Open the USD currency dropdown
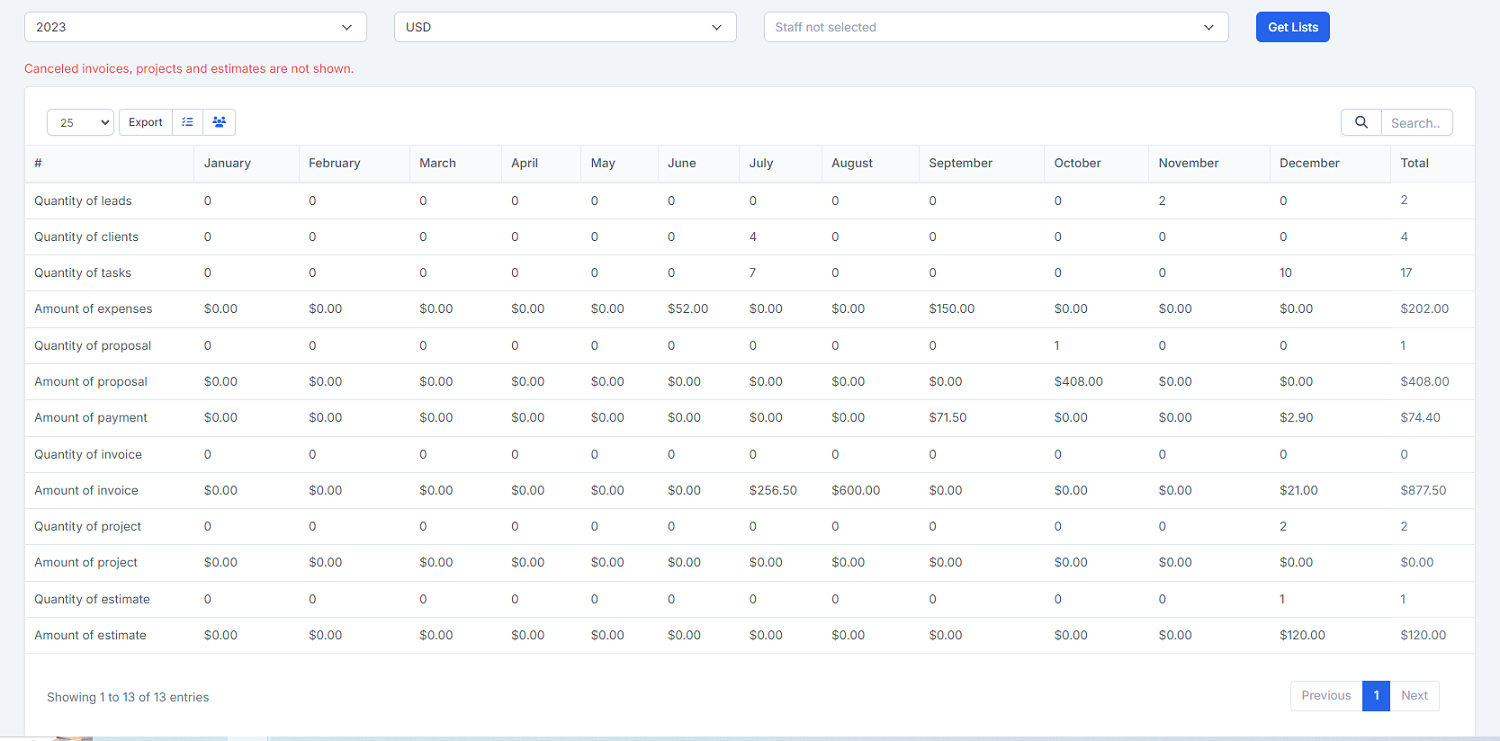 pyautogui.click(x=565, y=27)
